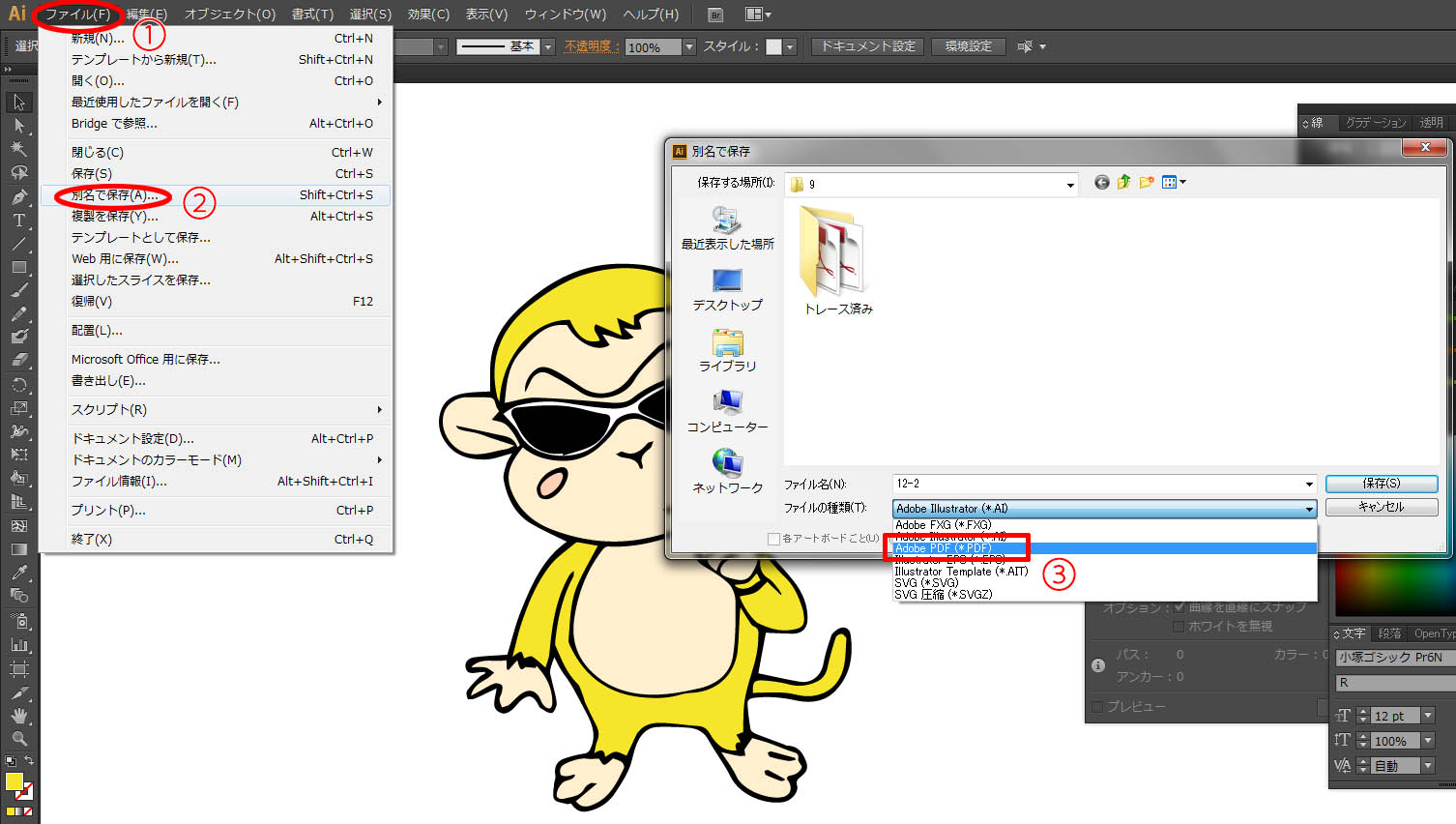Pick the Pencil tool

coord(19,313)
